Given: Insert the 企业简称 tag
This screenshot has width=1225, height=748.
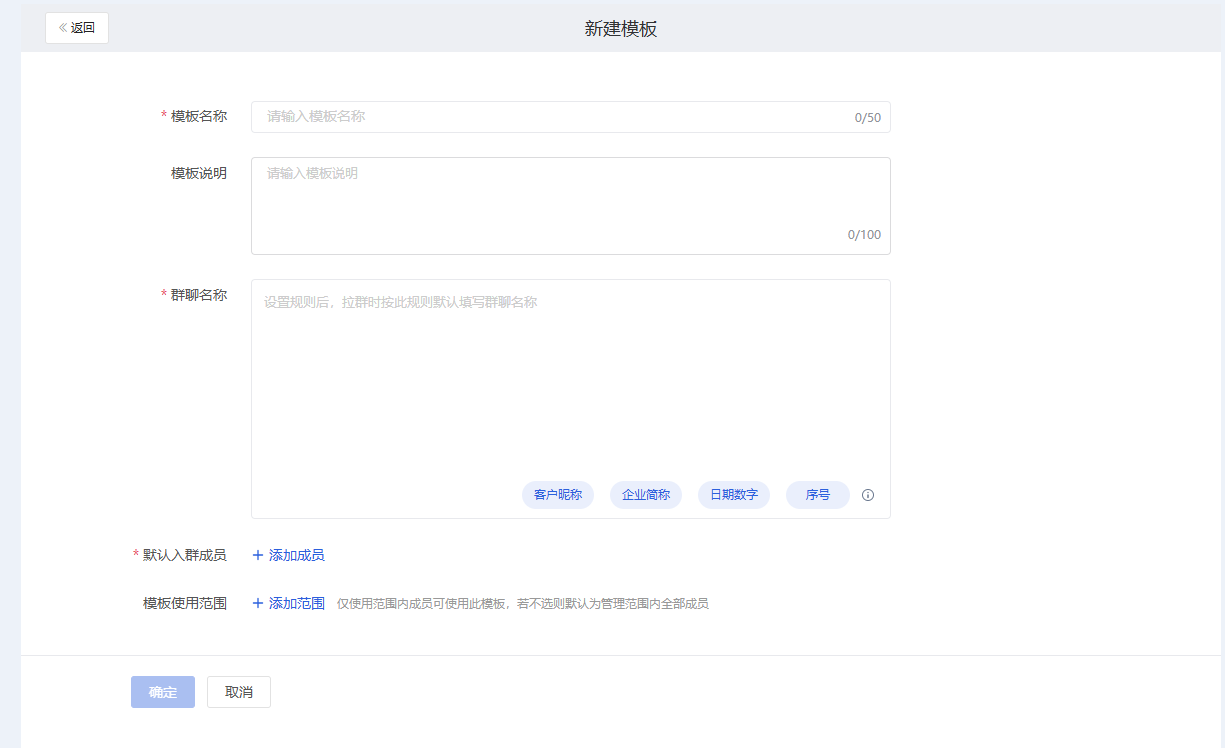Looking at the screenshot, I should click(x=646, y=495).
